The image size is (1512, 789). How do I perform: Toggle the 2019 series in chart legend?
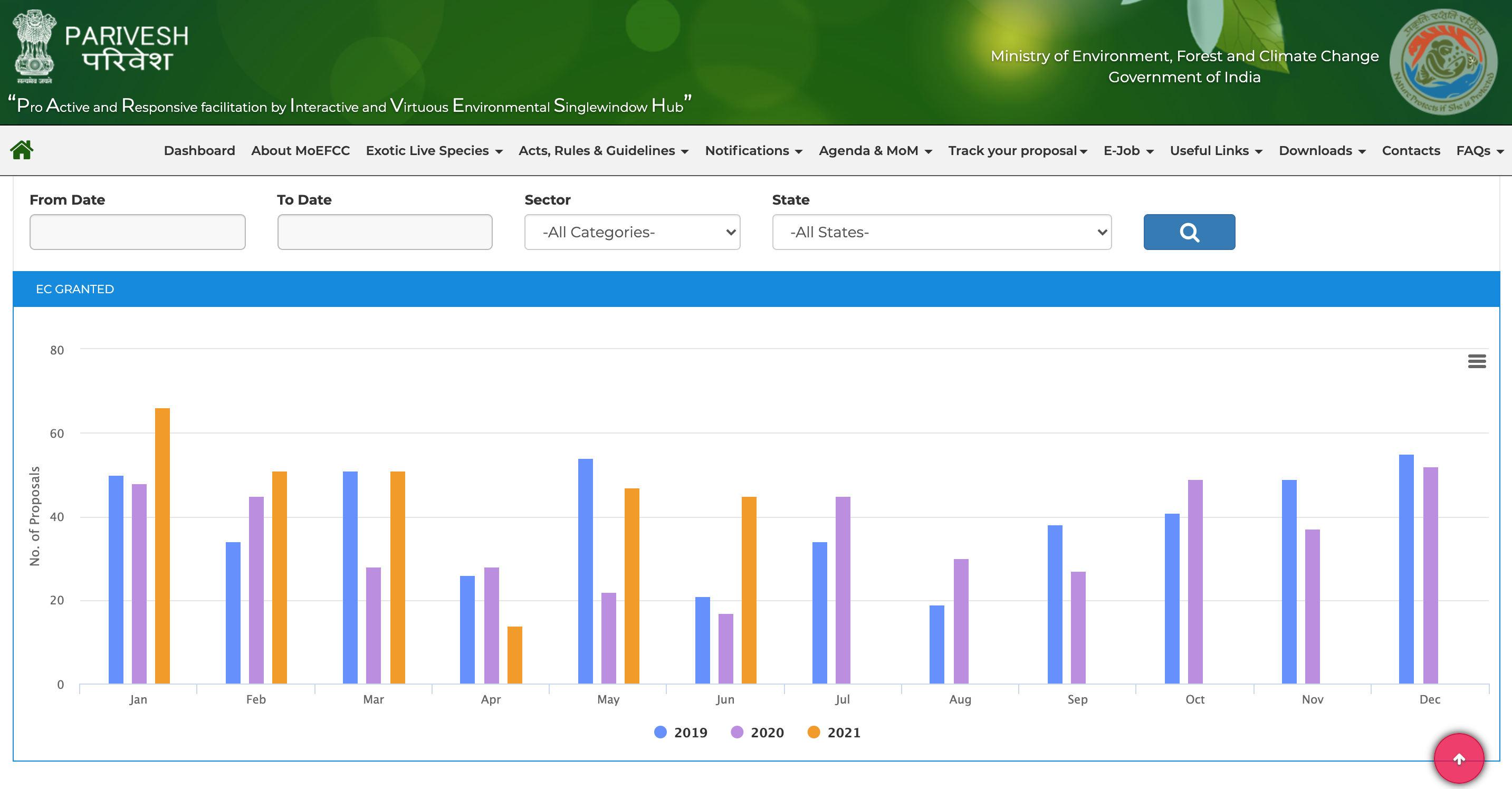tap(681, 733)
